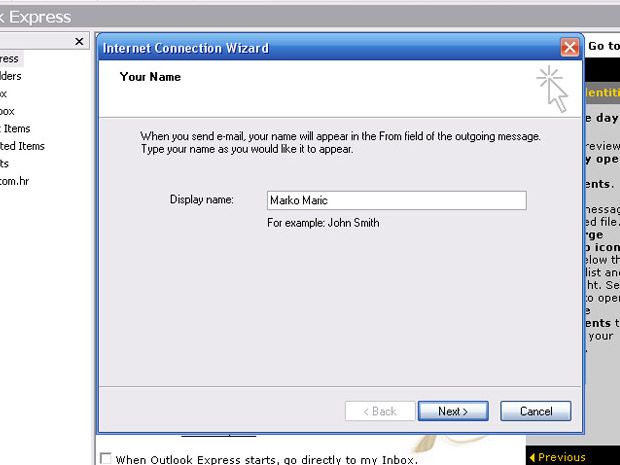This screenshot has width=620, height=465.
Task: Click the Next button in the wizard
Action: [453, 411]
